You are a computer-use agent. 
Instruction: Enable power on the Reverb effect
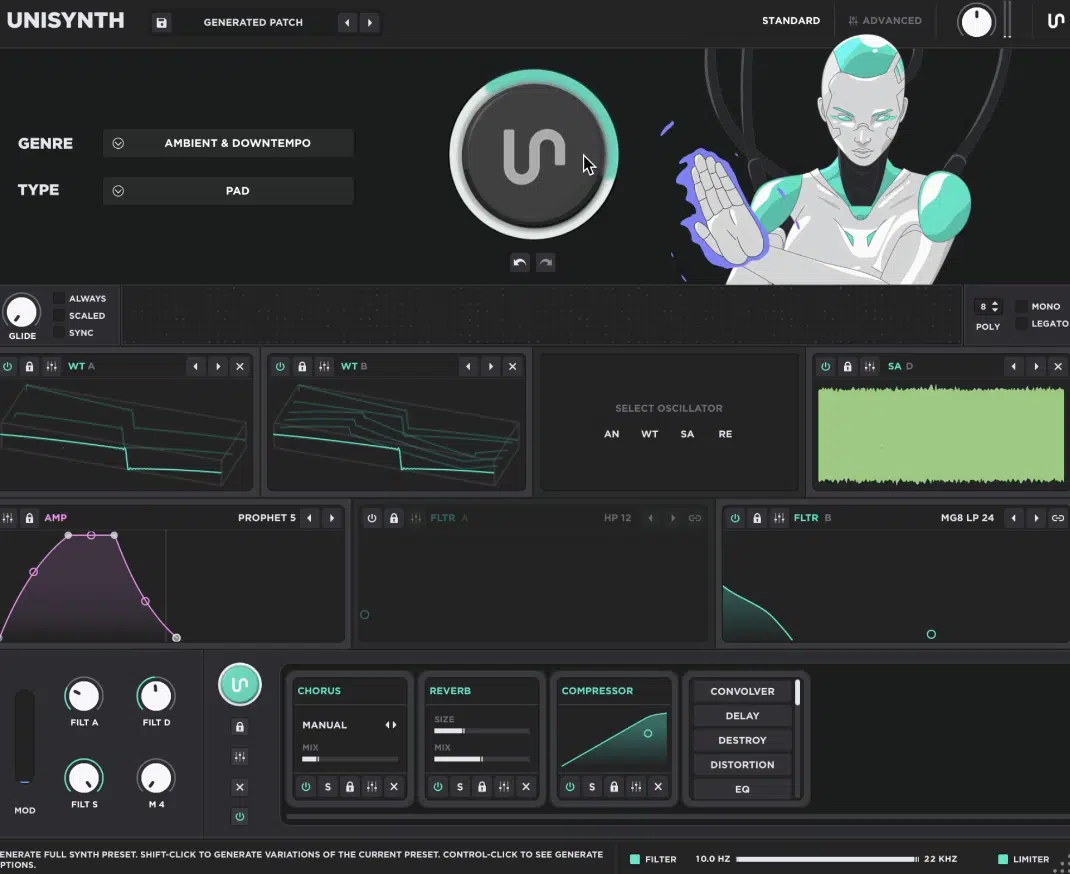tap(437, 787)
